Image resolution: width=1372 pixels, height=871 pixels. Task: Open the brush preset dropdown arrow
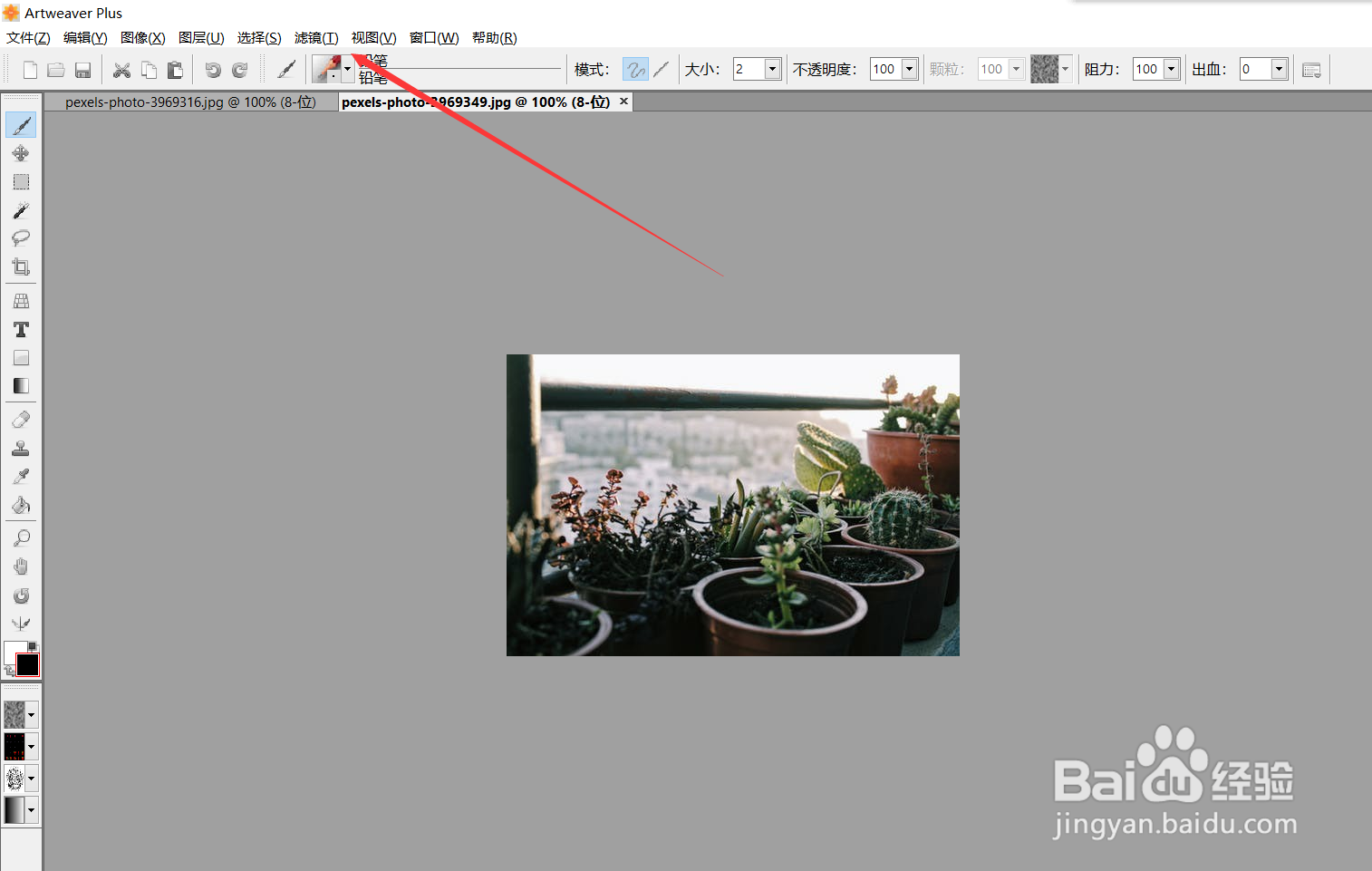(347, 69)
